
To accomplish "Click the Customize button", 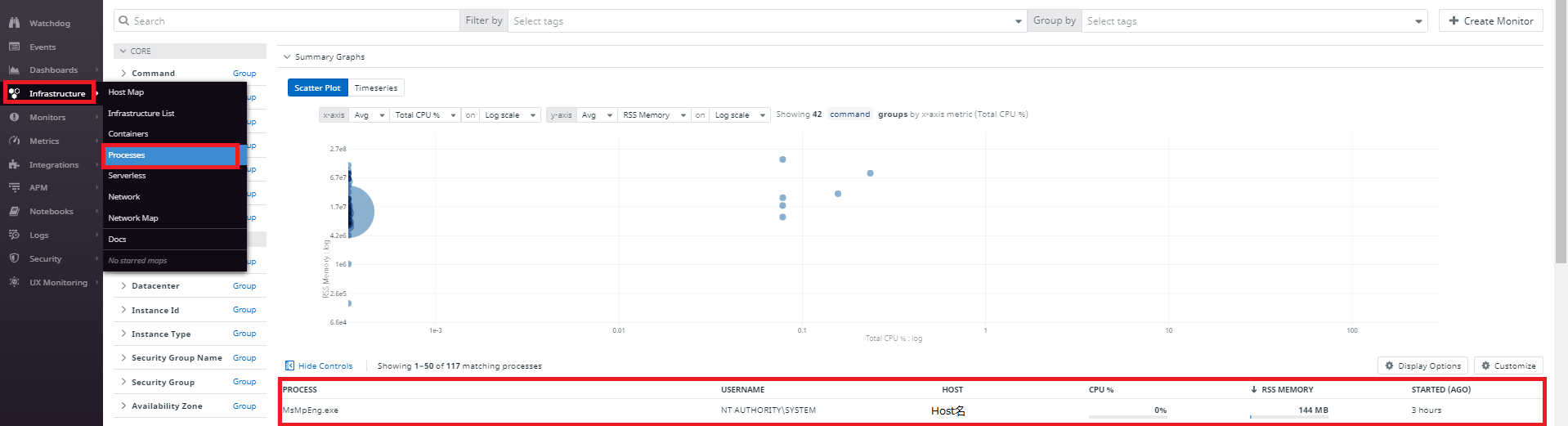I will [x=1508, y=365].
